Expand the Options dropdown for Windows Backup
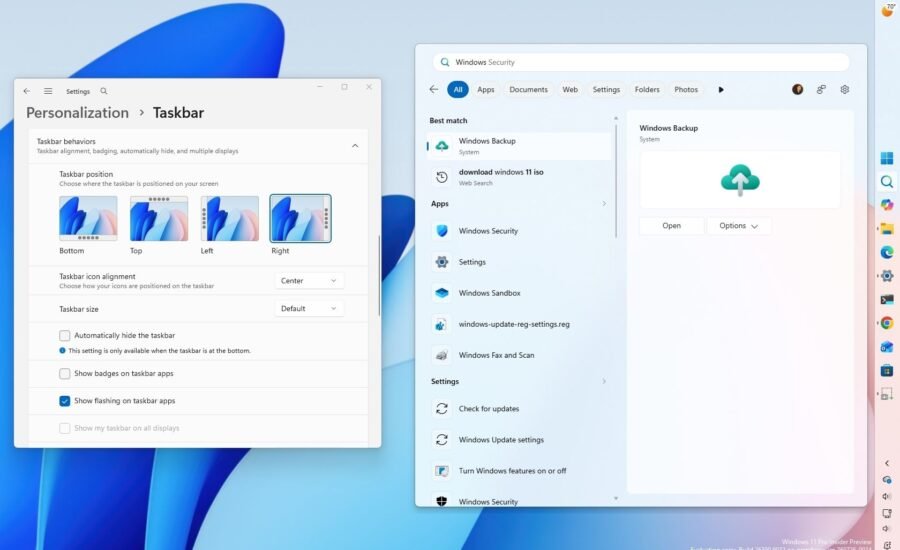Screen dimensions: 900x550 pyautogui.click(x=738, y=226)
